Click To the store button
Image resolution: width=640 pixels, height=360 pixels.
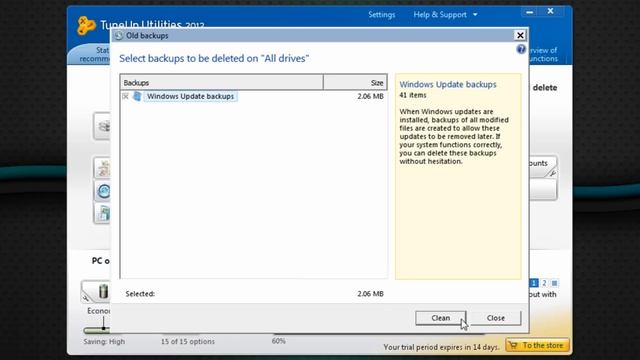[x=537, y=345]
